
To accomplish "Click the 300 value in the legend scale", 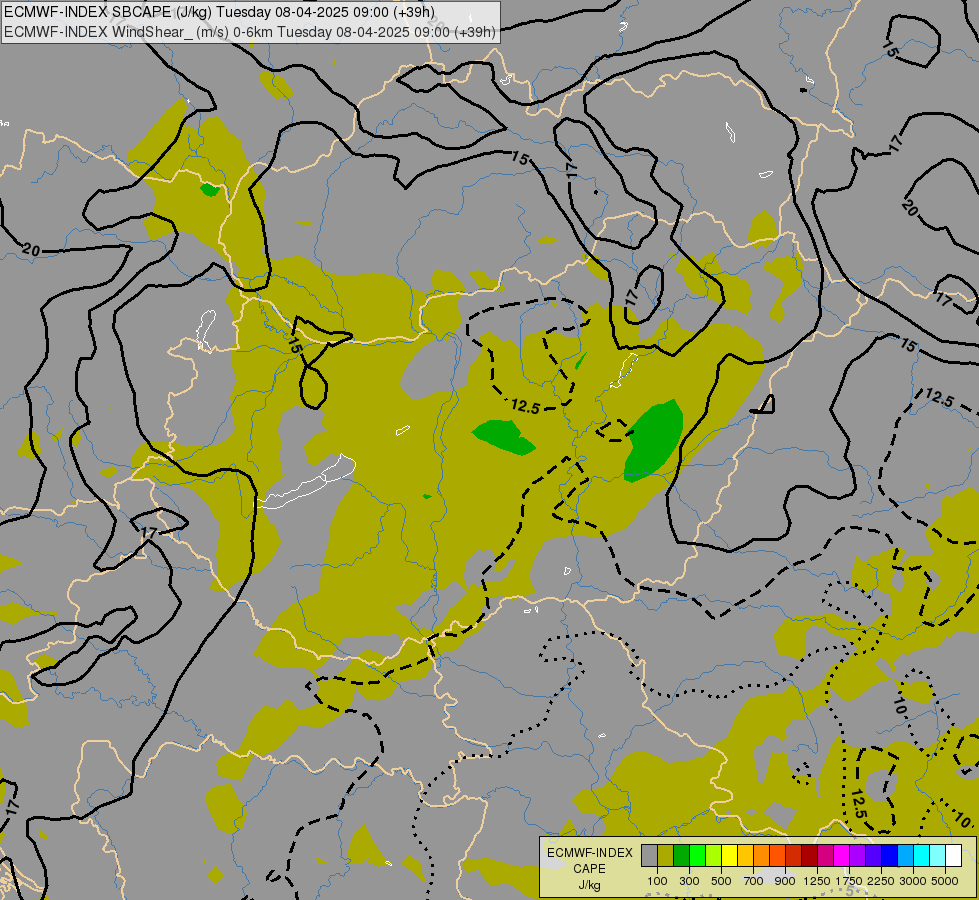I will [x=689, y=881].
